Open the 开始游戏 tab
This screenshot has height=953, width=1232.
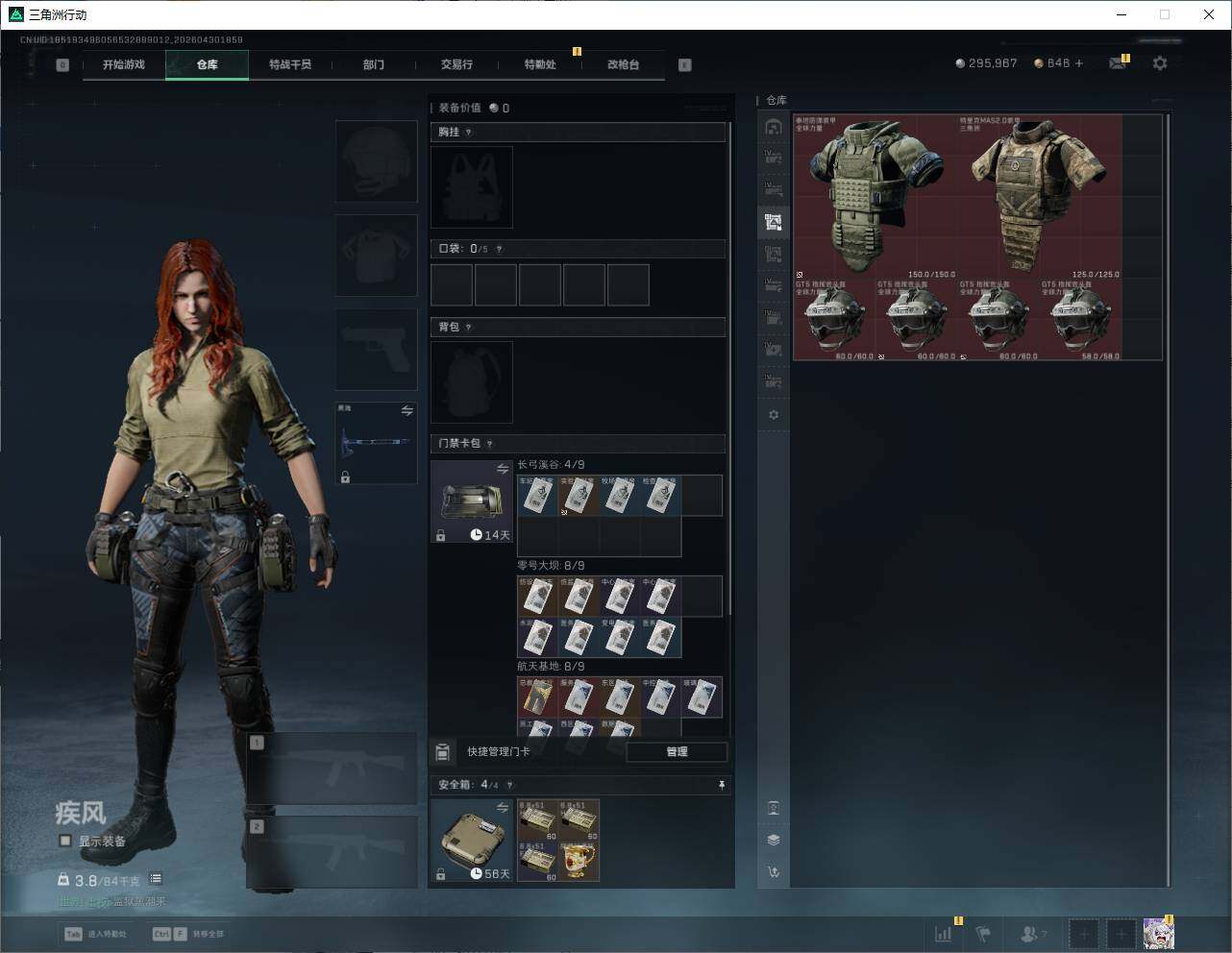[124, 64]
